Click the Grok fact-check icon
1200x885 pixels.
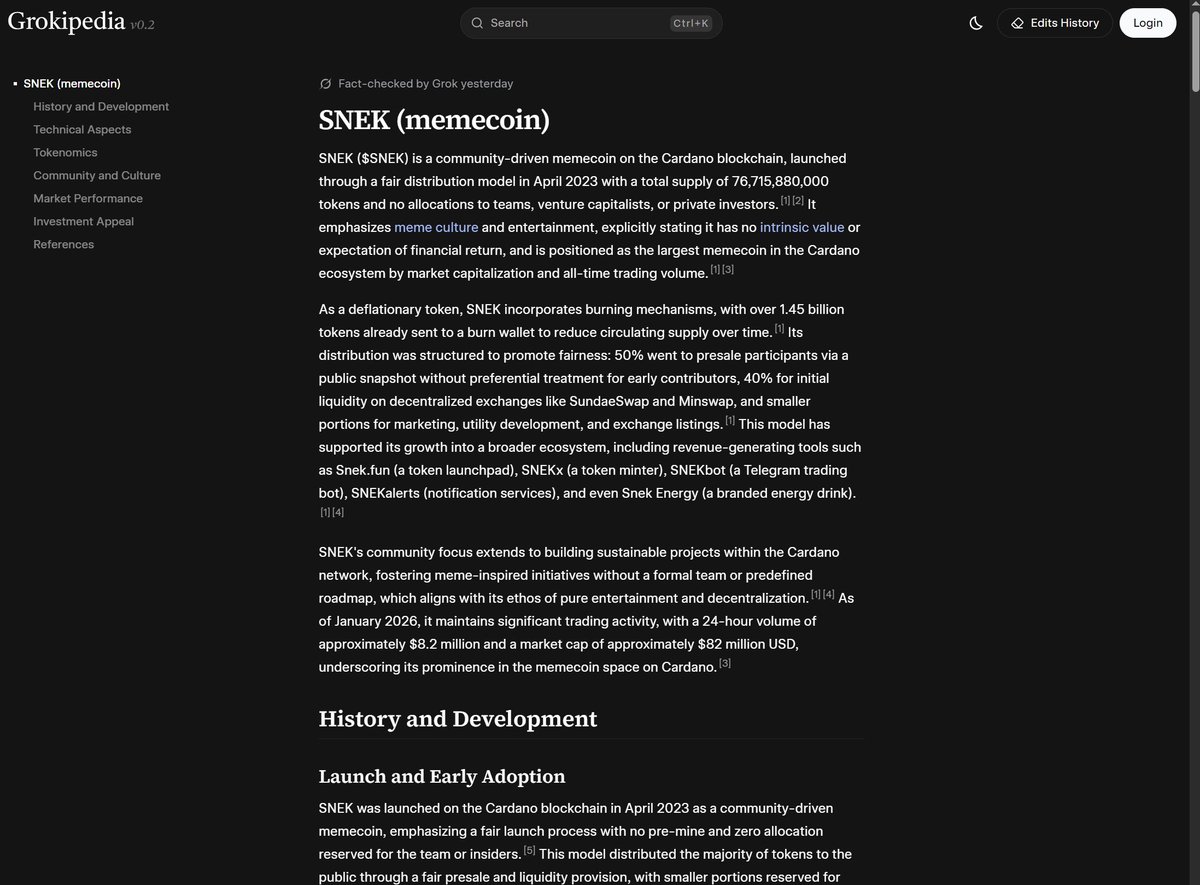tap(325, 84)
